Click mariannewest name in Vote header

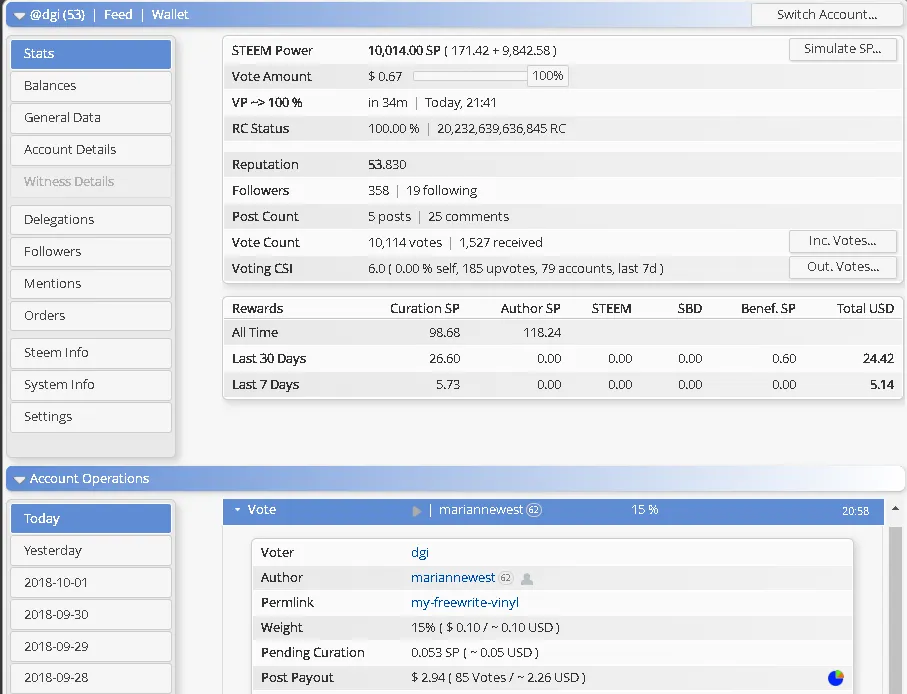point(481,510)
